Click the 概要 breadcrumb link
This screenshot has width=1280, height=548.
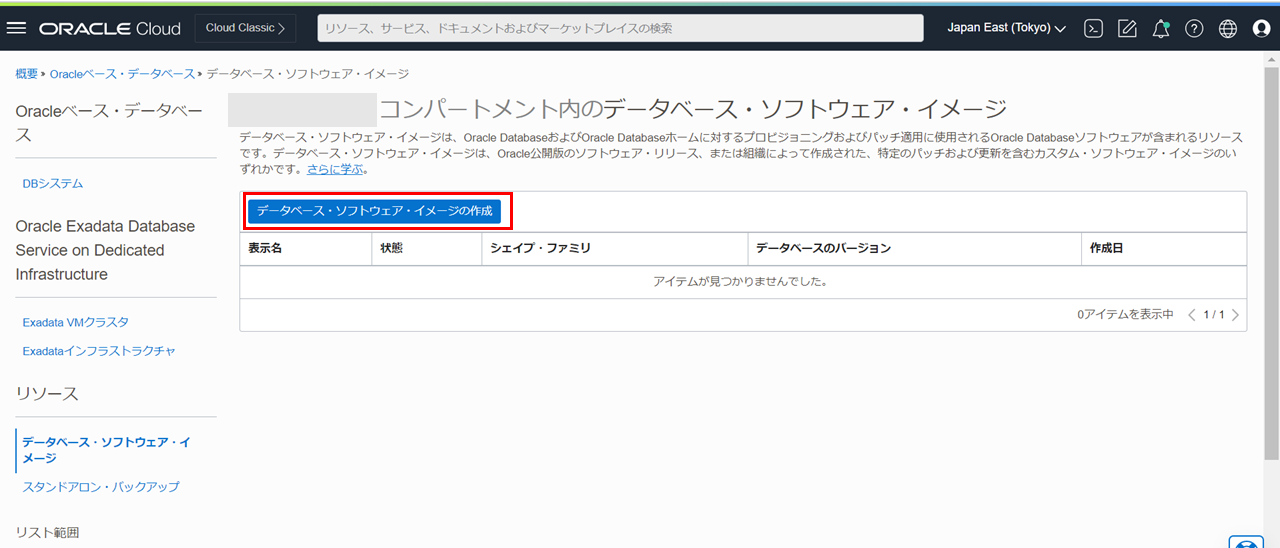tap(27, 74)
